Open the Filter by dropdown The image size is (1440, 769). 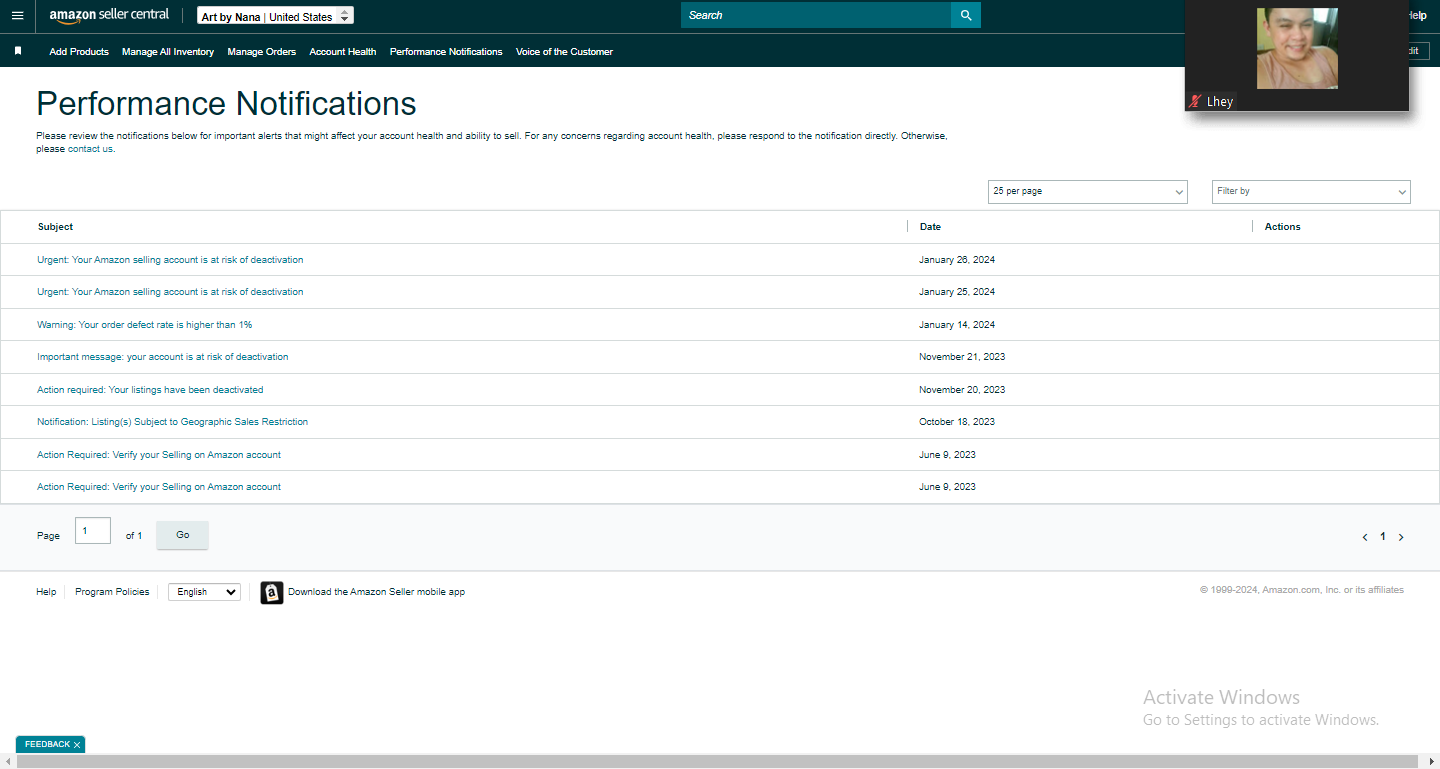click(x=1311, y=191)
